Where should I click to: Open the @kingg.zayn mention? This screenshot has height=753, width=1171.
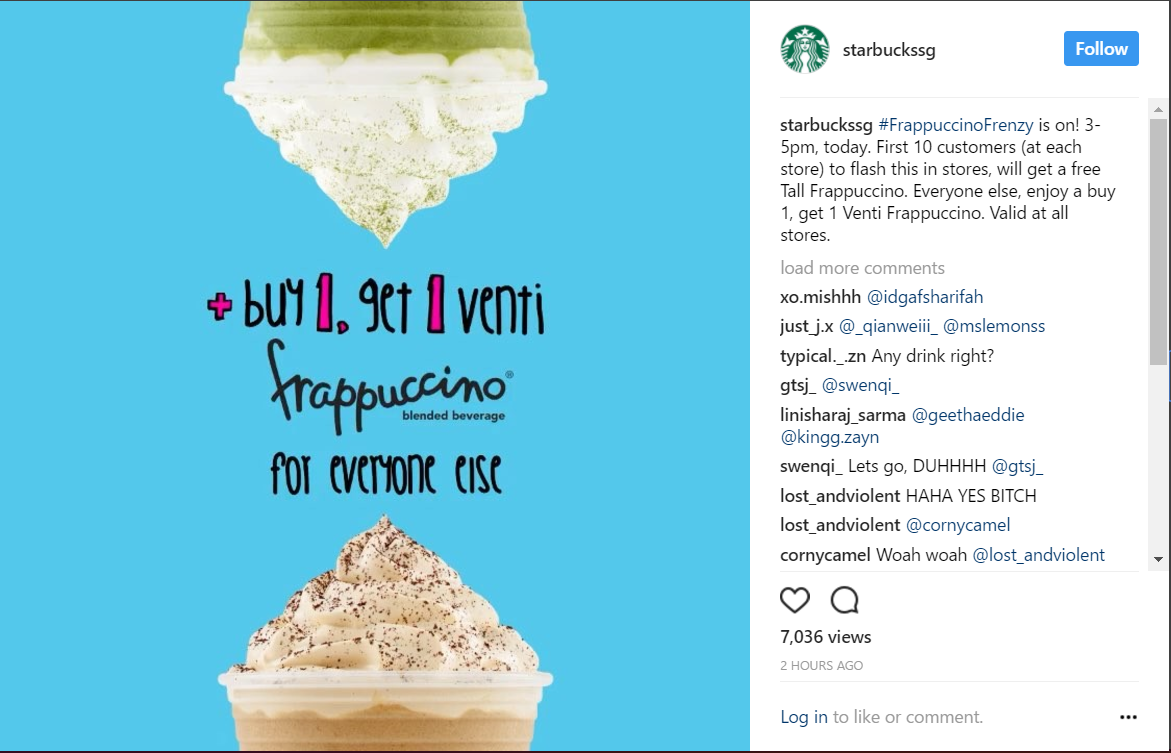(x=830, y=437)
